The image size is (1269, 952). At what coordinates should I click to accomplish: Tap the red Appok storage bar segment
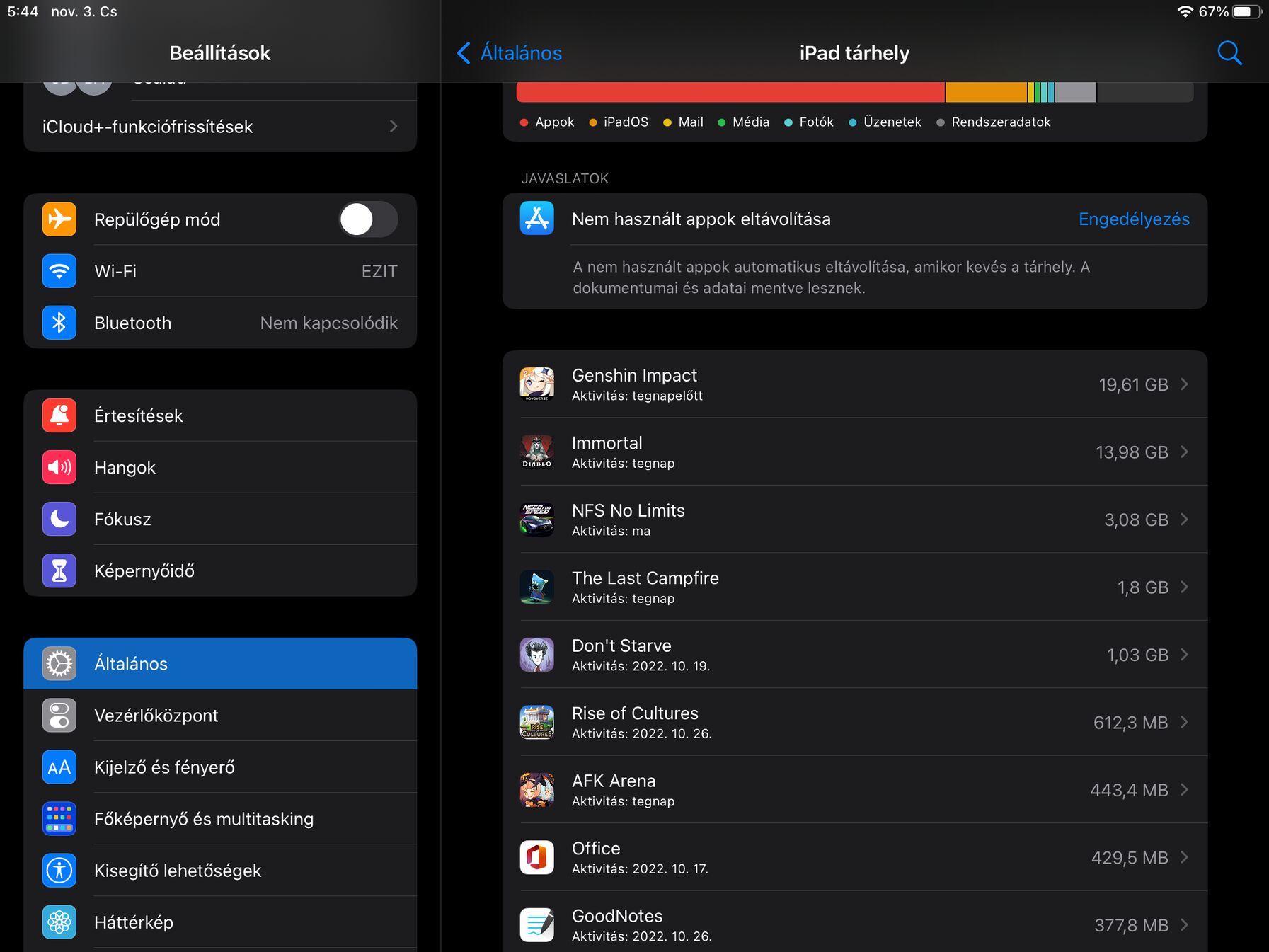pyautogui.click(x=730, y=92)
